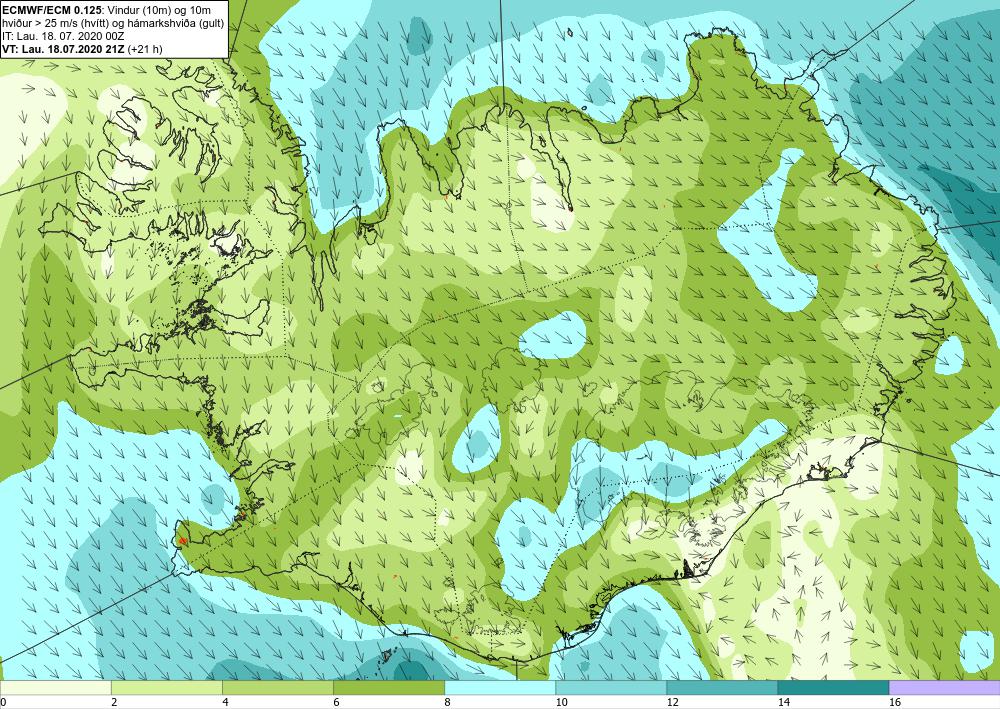The height and width of the screenshot is (709, 1000).
Task: Click the 'VT: Lau. 18.07.2020 21Z' valid time line
Action: pyautogui.click(x=63, y=49)
